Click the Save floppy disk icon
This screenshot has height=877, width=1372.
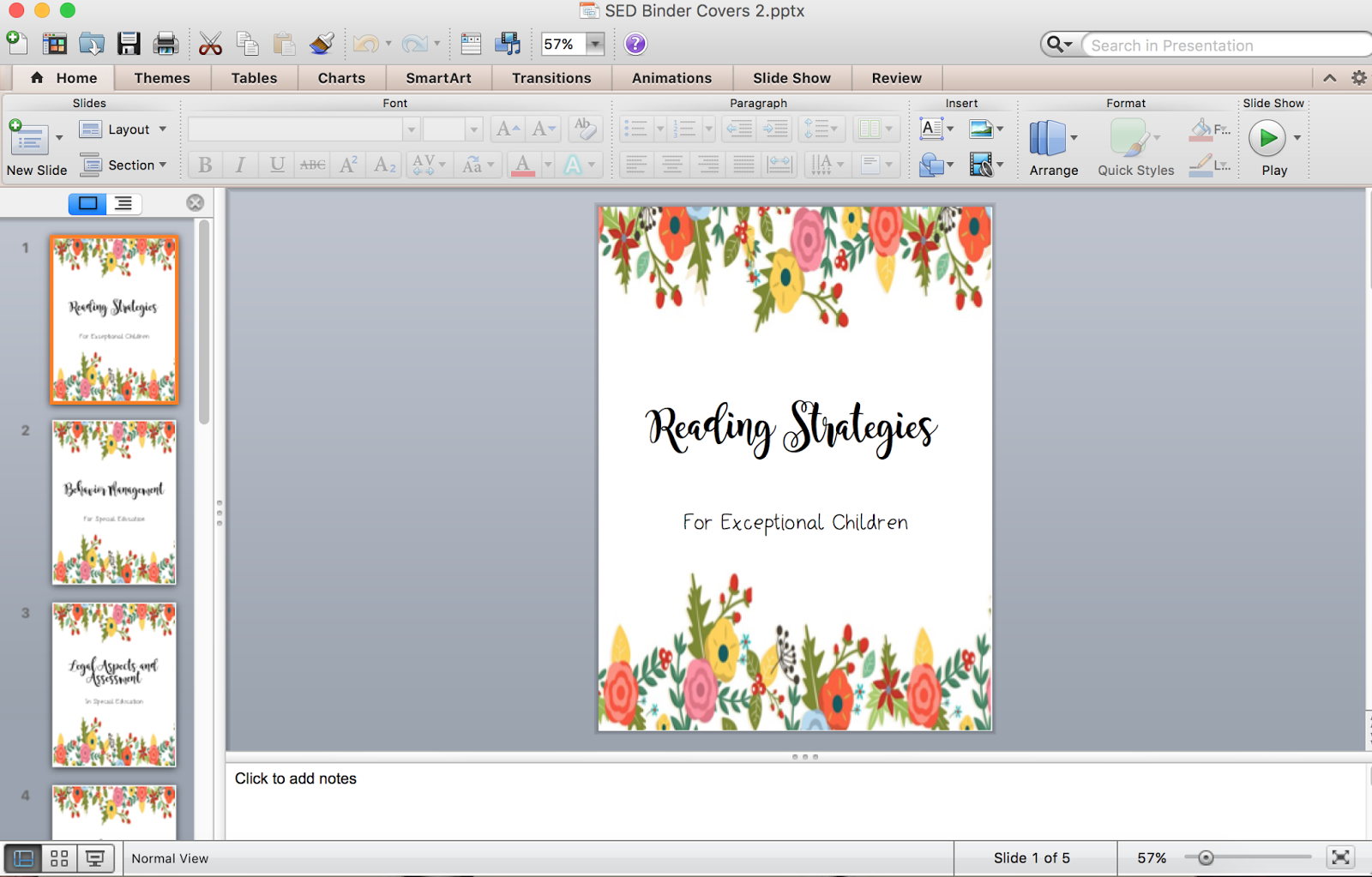click(129, 44)
